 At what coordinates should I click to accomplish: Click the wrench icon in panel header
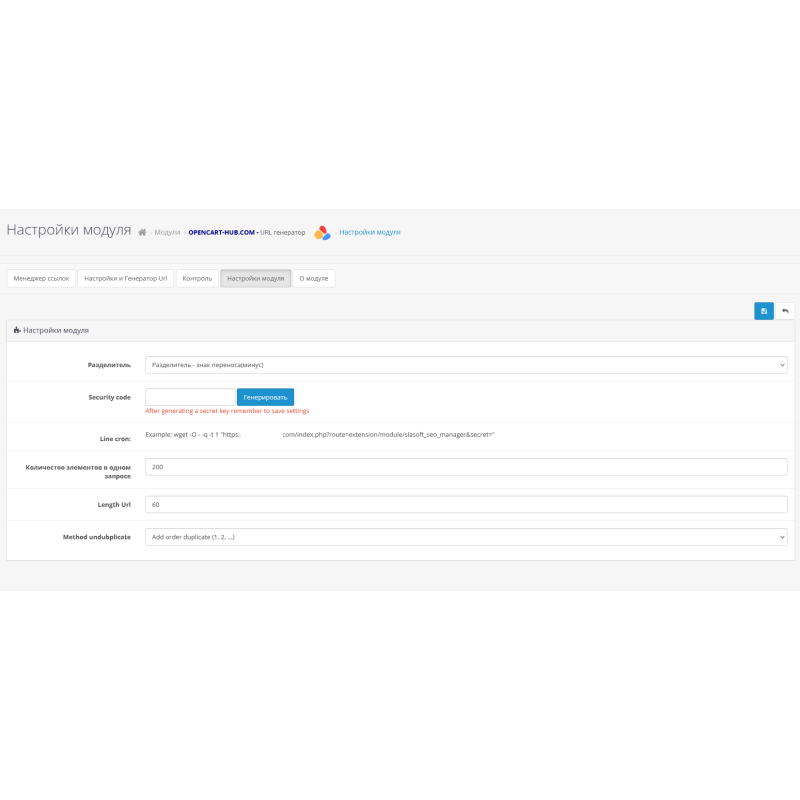coord(16,328)
